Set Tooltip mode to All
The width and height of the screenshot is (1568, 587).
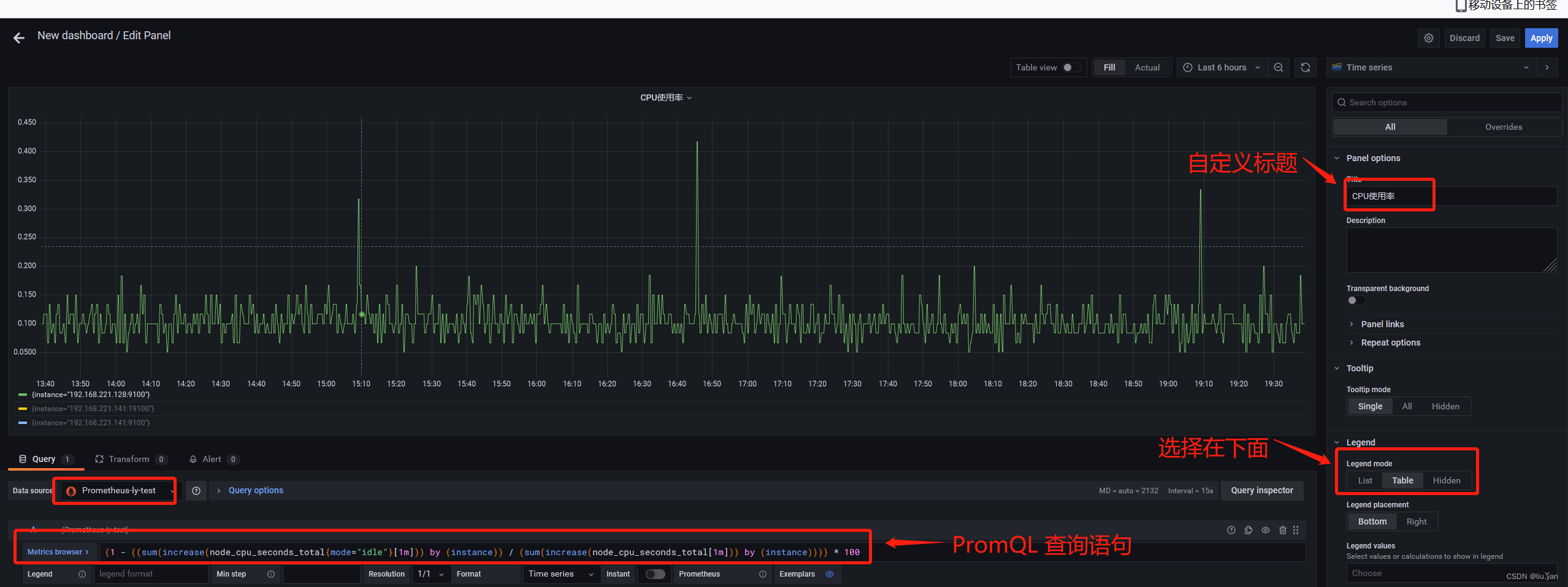click(x=1407, y=406)
